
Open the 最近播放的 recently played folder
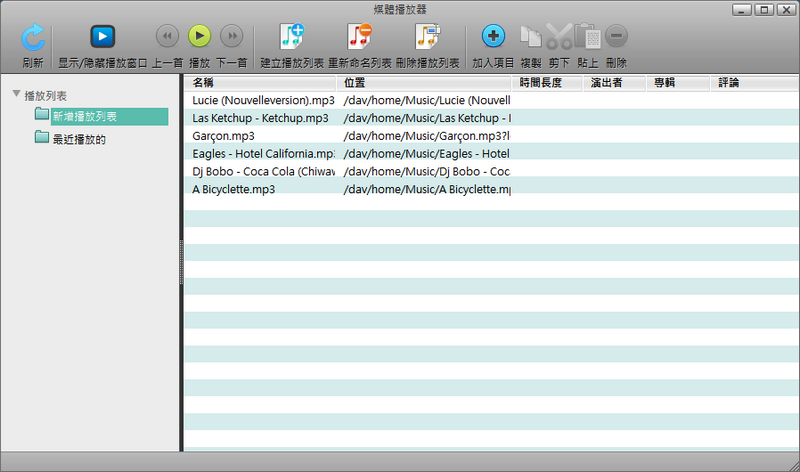click(x=79, y=139)
